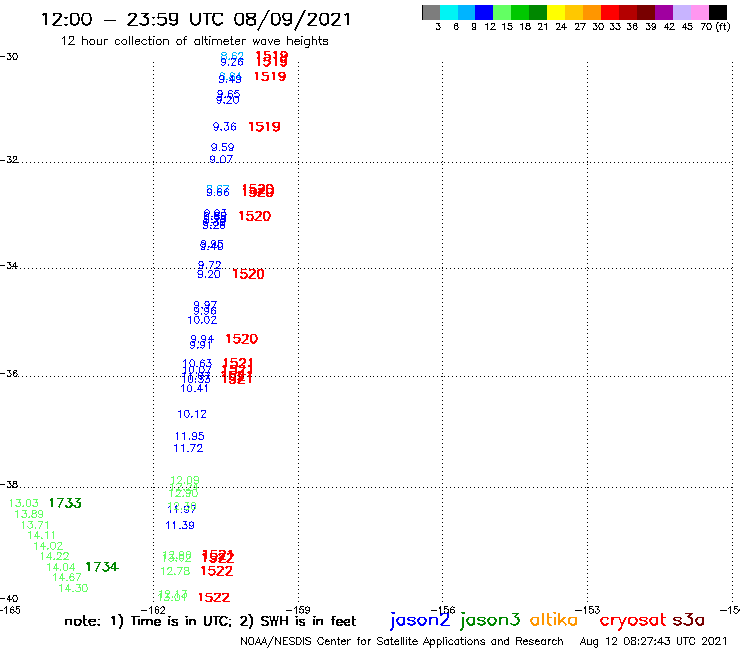Select the wave height value 14.04
Viewport: 740px width, 650px height.
61,567
